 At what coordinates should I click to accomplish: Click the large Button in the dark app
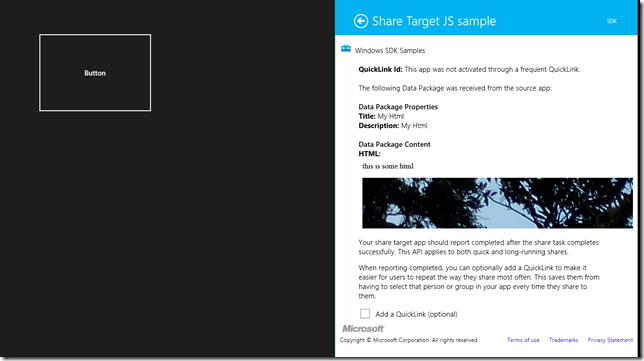[x=95, y=73]
